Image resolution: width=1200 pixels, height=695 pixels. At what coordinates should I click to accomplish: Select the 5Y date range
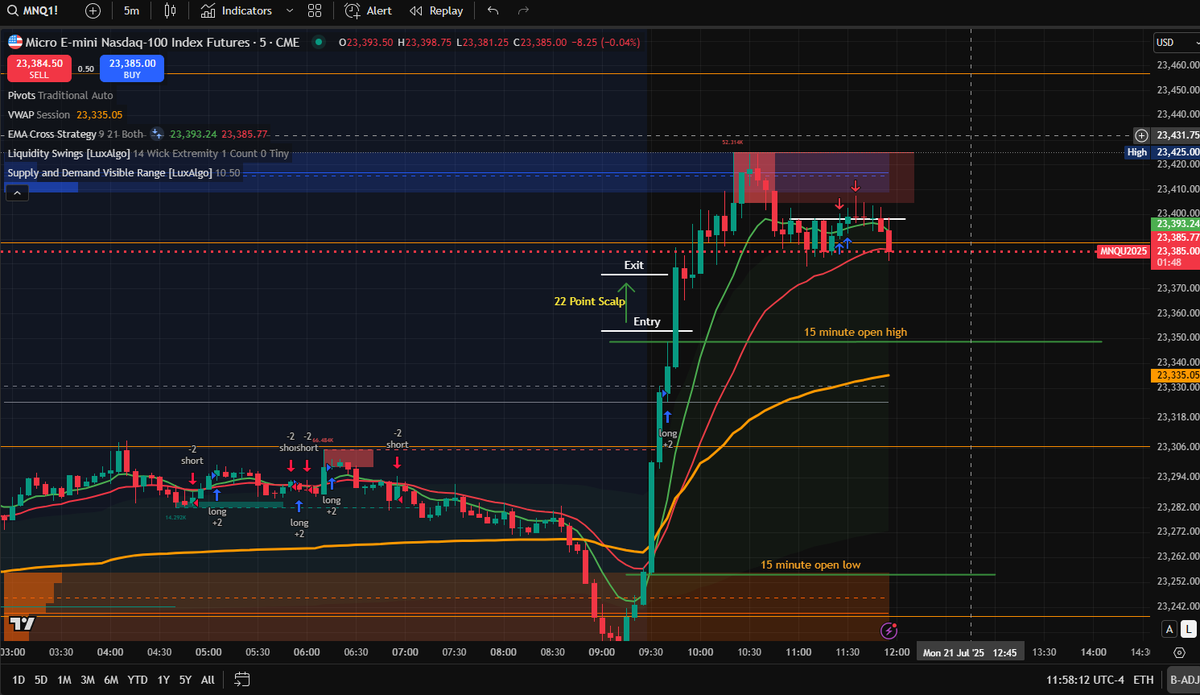(x=186, y=680)
